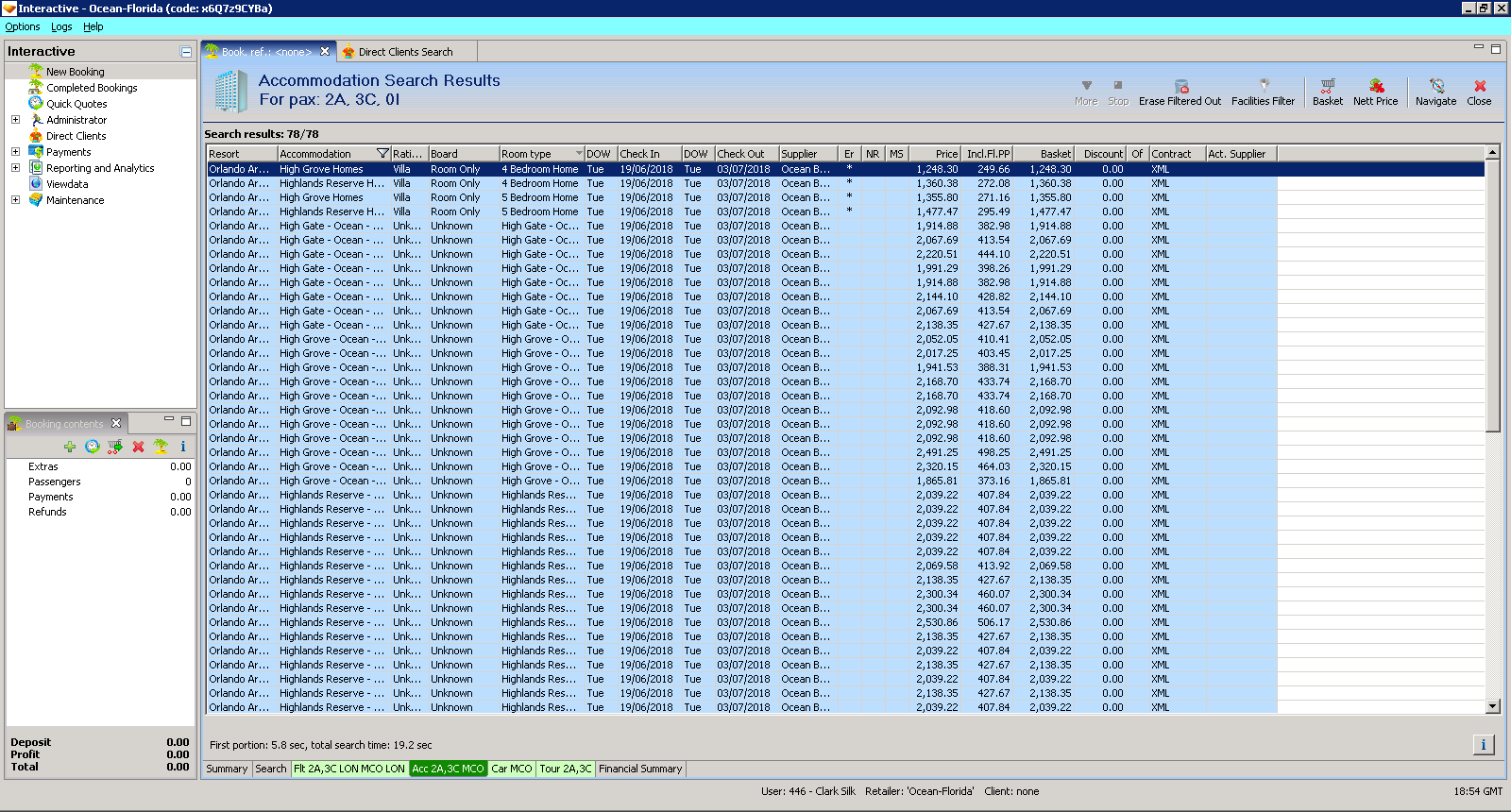Expand the Payments tree node
This screenshot has height=812, width=1511.
click(x=15, y=152)
